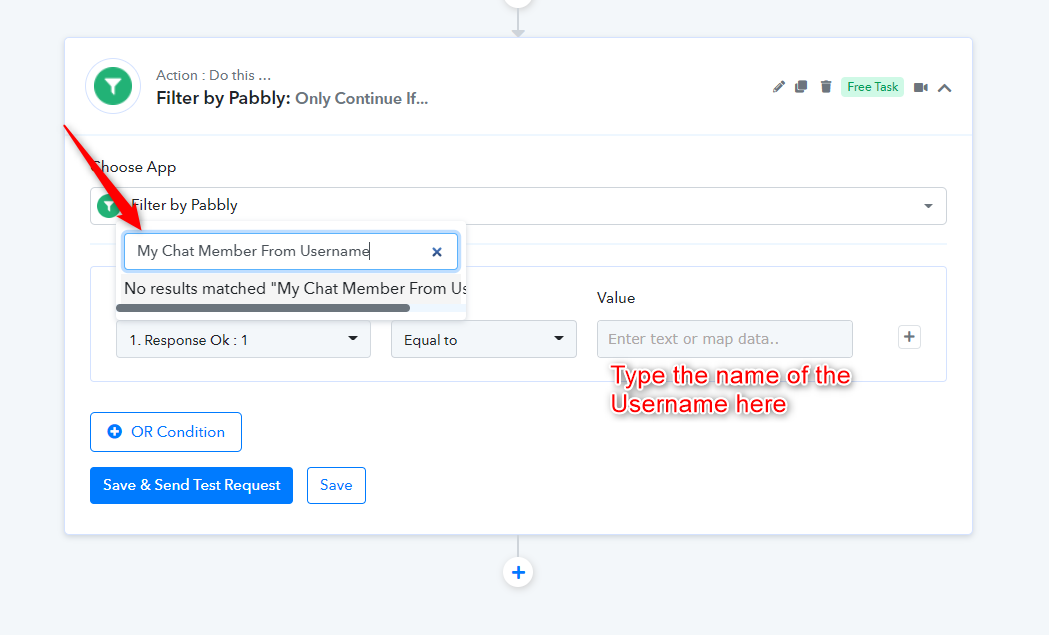1049x635 pixels.
Task: Click 'No results matched' message text
Action: pos(295,288)
